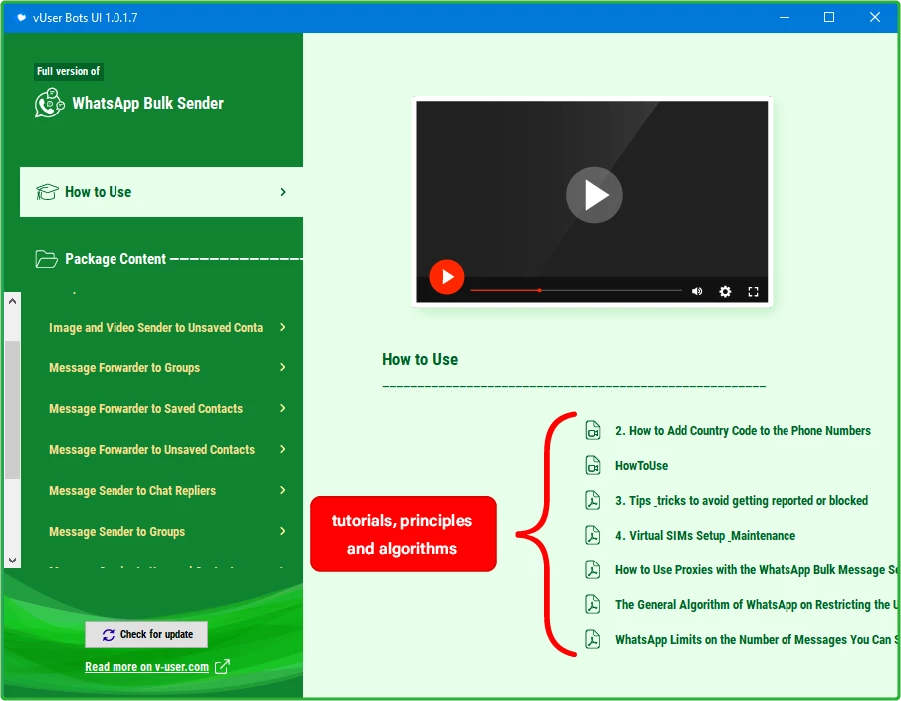Open video settings gear icon
This screenshot has height=701, width=901.
click(x=725, y=291)
